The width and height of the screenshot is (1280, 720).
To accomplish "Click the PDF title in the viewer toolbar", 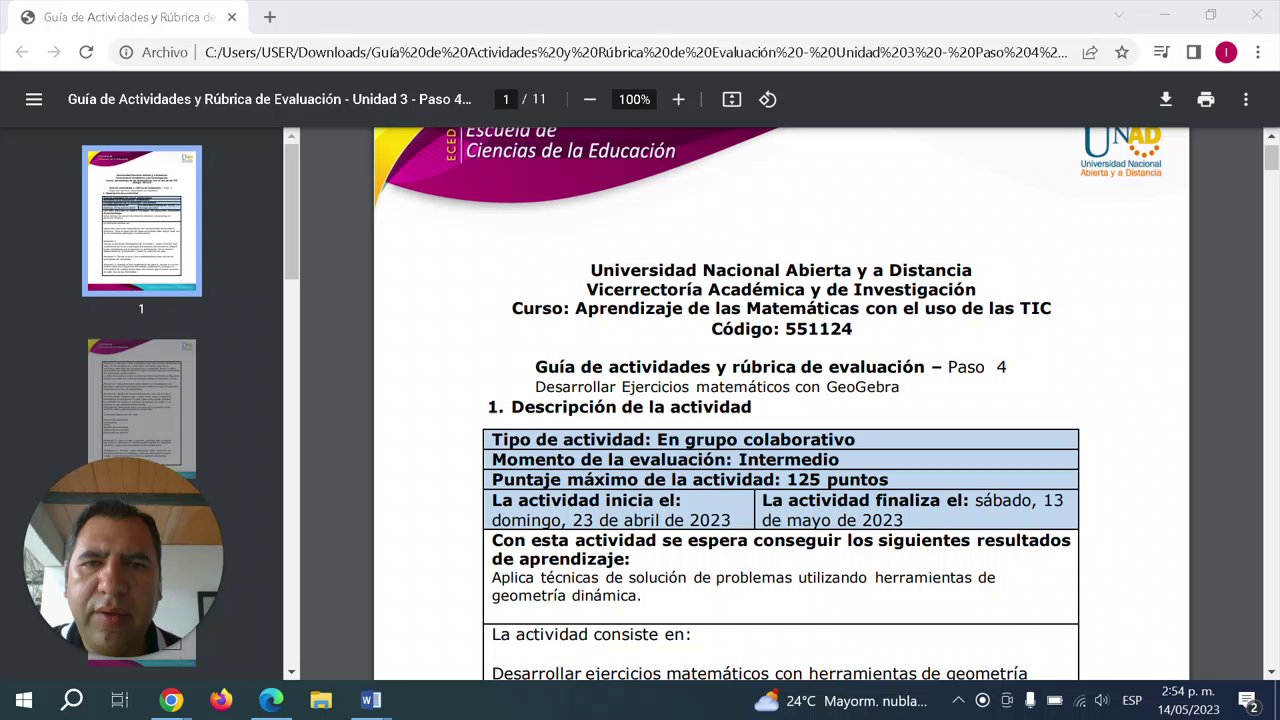I will (270, 99).
